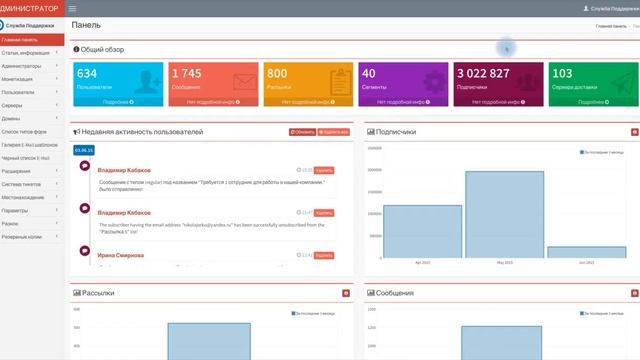Expand the Местонахождение sidebar section
The image size is (640, 360).
click(32, 197)
